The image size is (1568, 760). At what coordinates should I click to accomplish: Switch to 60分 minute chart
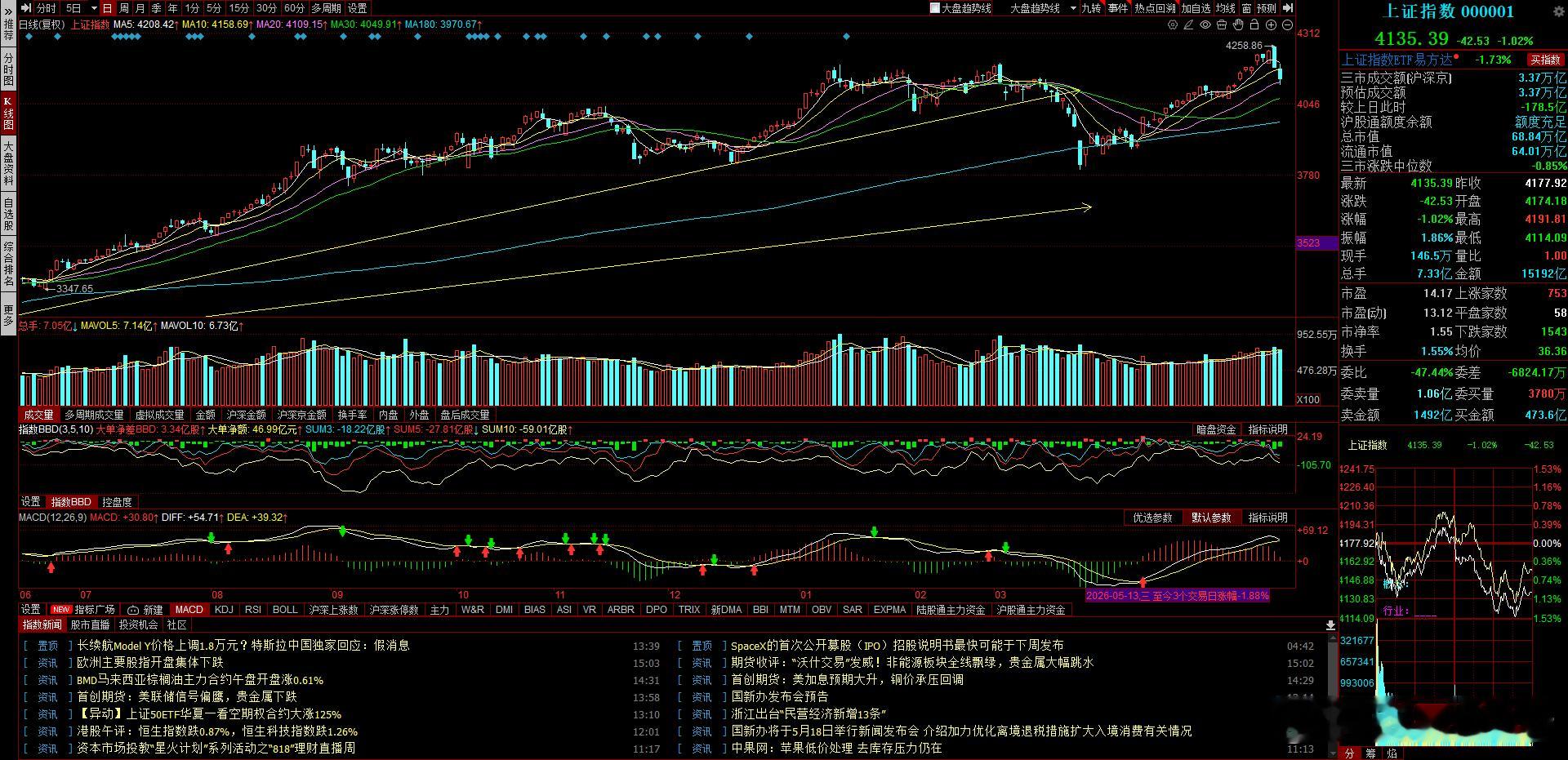click(294, 8)
